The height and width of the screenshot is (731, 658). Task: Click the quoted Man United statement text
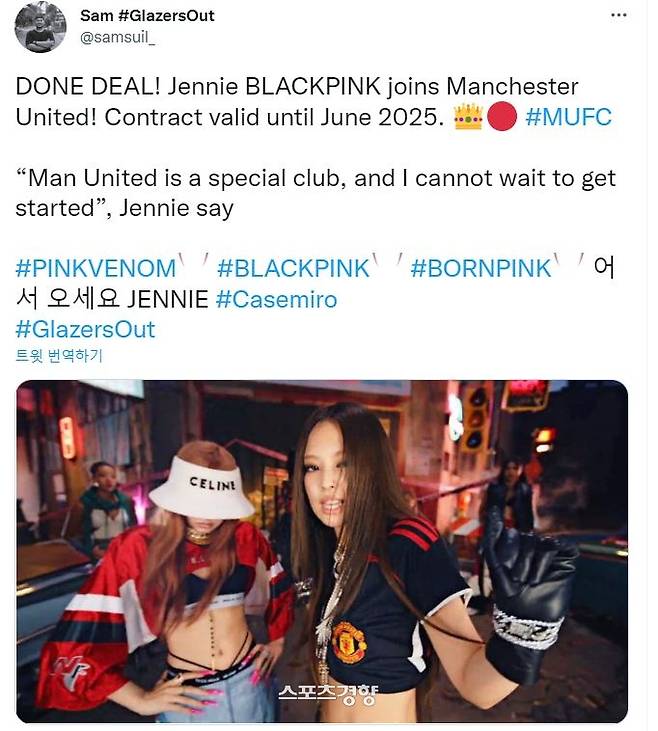[316, 193]
